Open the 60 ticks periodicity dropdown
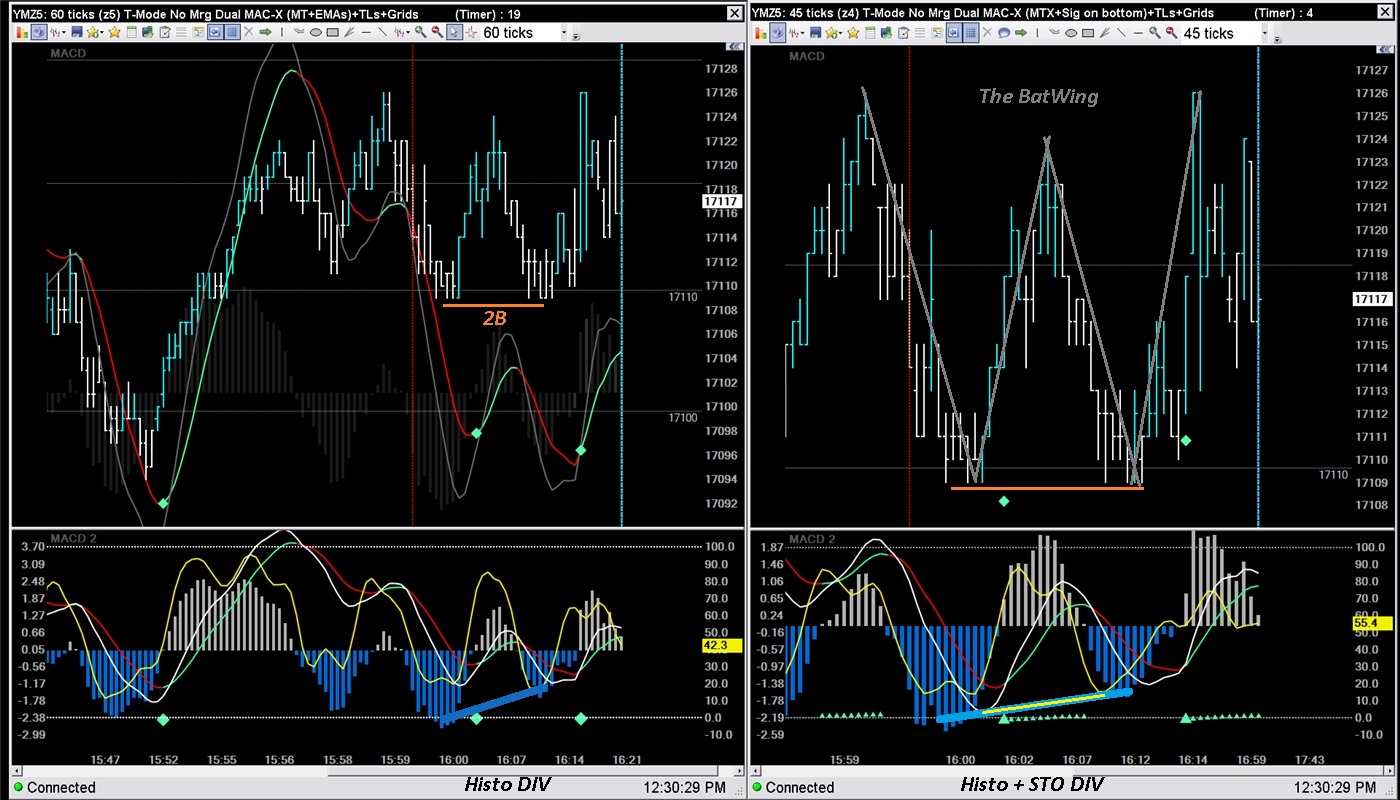1400x800 pixels. [566, 32]
